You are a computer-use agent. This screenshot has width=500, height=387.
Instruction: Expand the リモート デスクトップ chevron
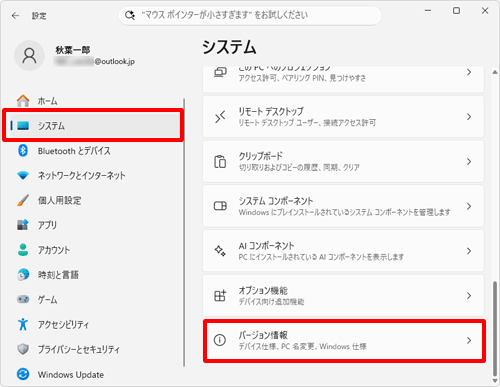[469, 117]
